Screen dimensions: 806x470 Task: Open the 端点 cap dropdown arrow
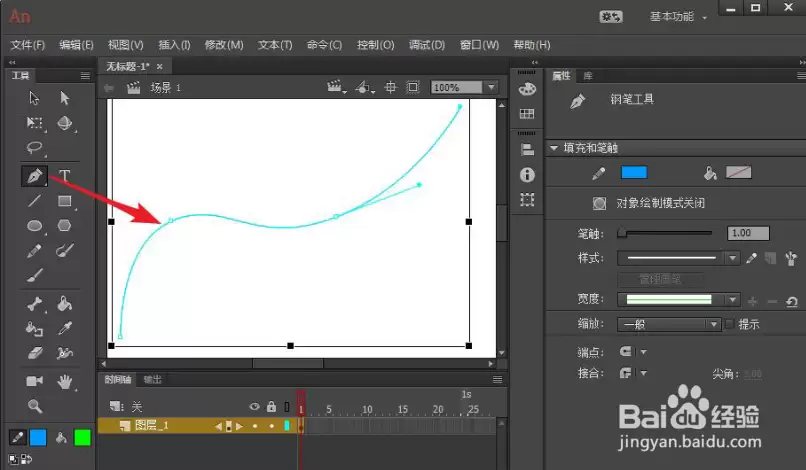(644, 352)
